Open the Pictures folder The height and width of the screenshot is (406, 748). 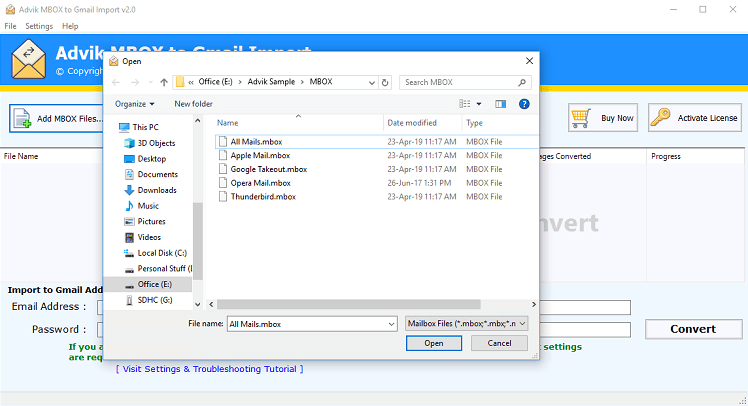click(x=145, y=222)
